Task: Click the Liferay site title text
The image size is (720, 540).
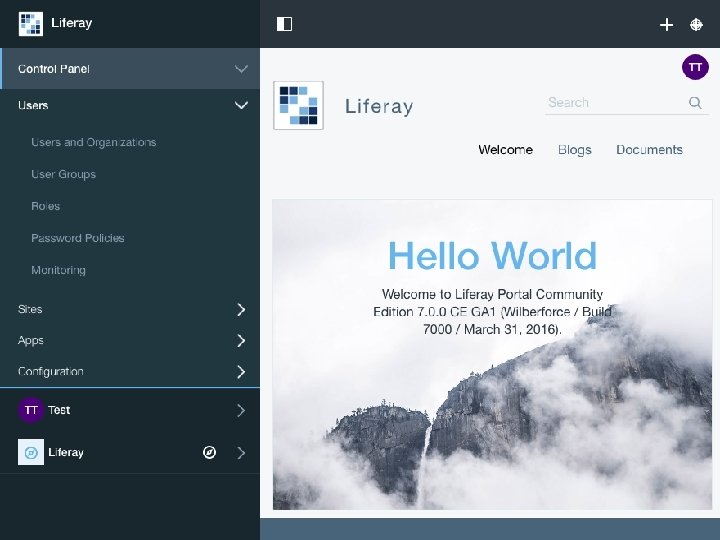Action: click(379, 107)
